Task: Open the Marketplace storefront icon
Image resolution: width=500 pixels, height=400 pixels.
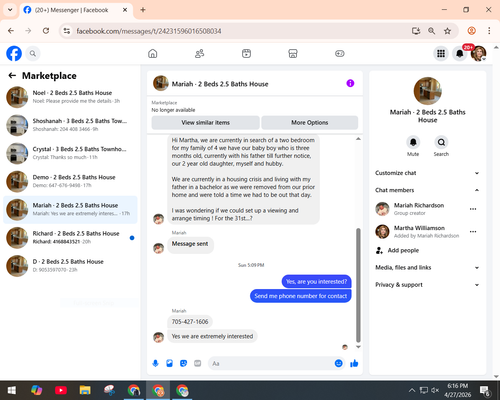Action: point(293,53)
